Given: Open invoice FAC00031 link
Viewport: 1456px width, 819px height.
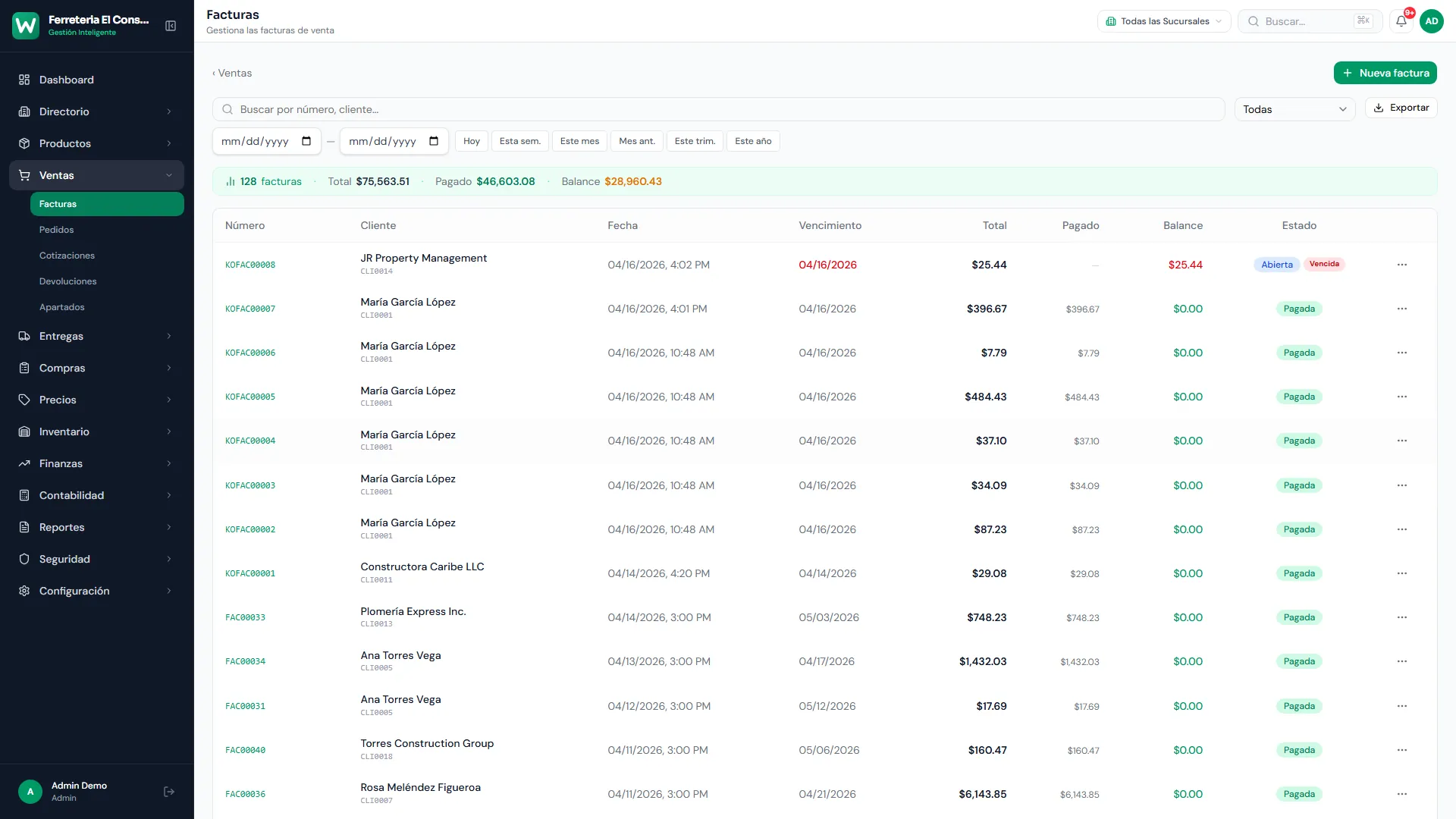Looking at the screenshot, I should click(x=245, y=706).
